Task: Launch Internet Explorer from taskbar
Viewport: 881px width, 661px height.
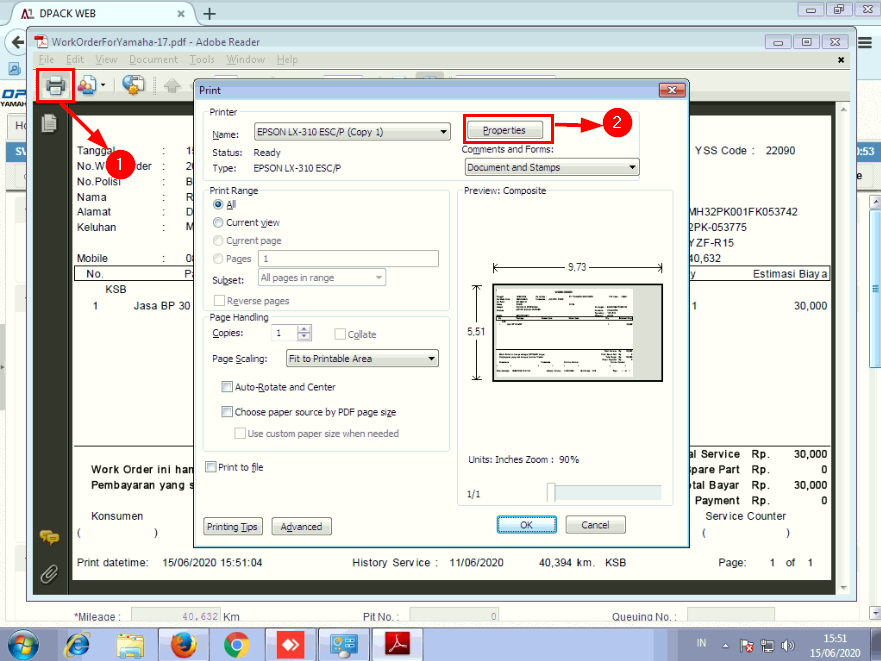Action: [x=78, y=645]
